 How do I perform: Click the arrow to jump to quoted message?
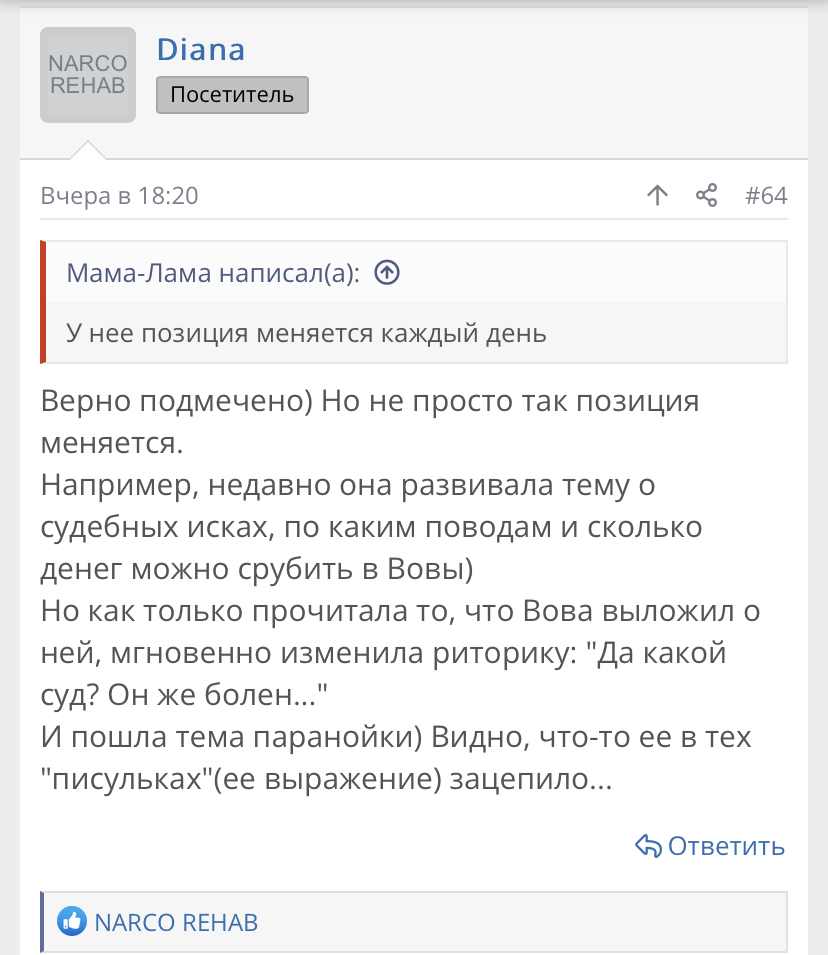pos(388,271)
